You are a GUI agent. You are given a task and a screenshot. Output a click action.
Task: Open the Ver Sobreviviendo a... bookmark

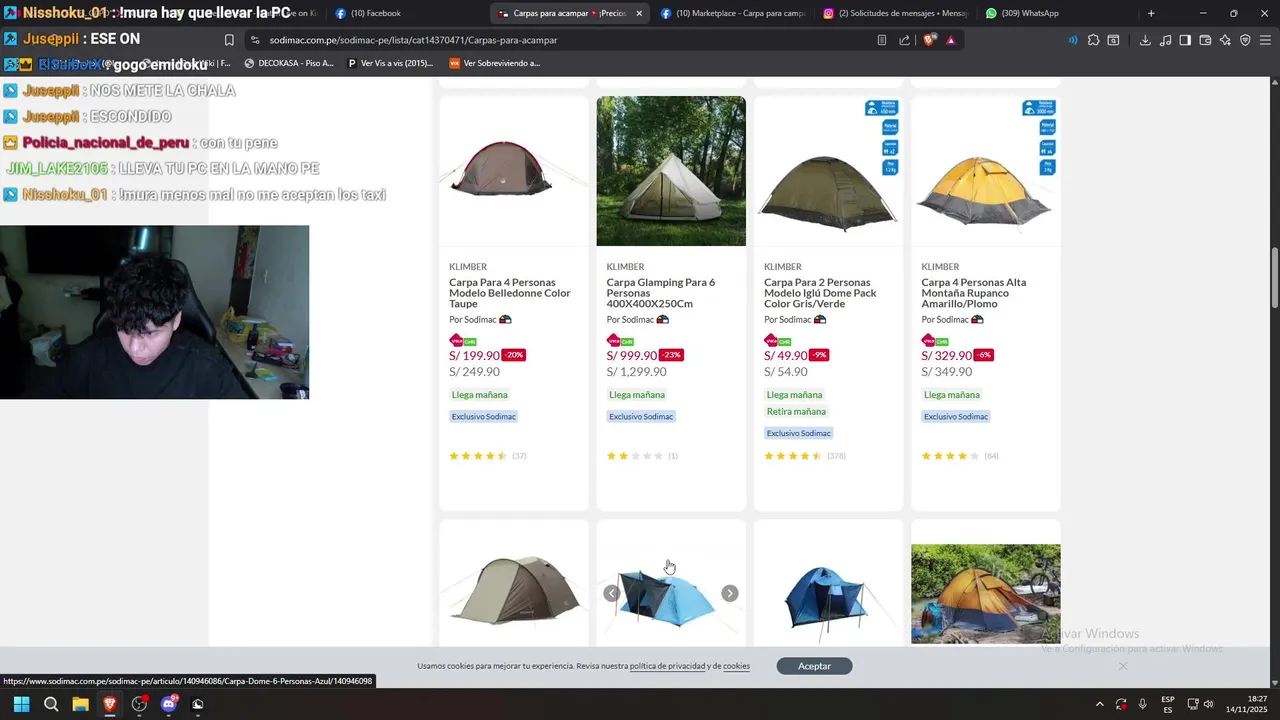494,63
